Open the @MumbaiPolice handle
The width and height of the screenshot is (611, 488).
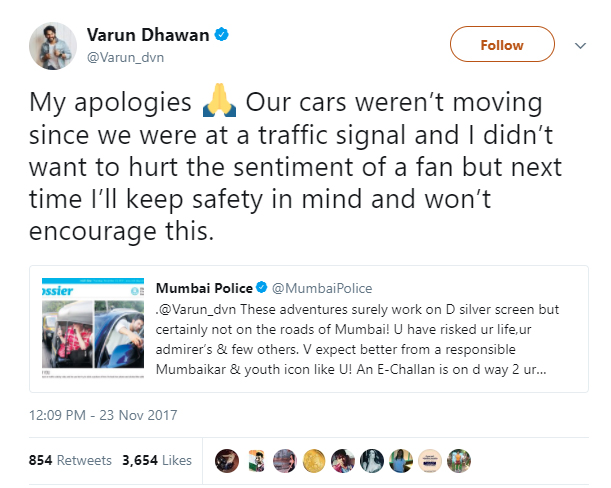[x=322, y=288]
